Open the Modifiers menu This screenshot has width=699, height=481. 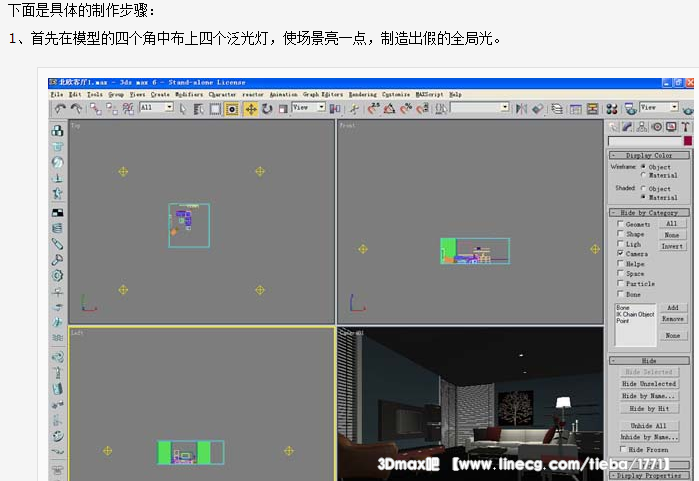click(x=189, y=95)
